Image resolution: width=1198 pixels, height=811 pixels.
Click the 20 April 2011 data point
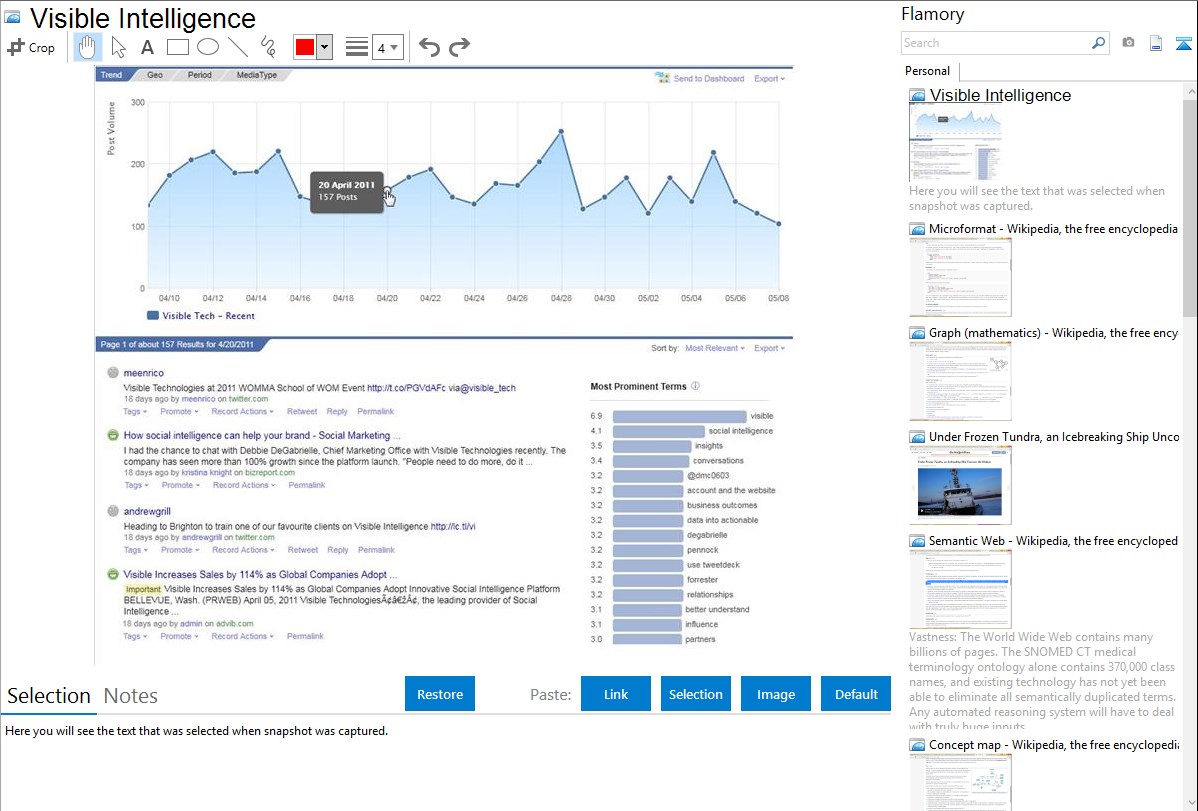click(387, 190)
